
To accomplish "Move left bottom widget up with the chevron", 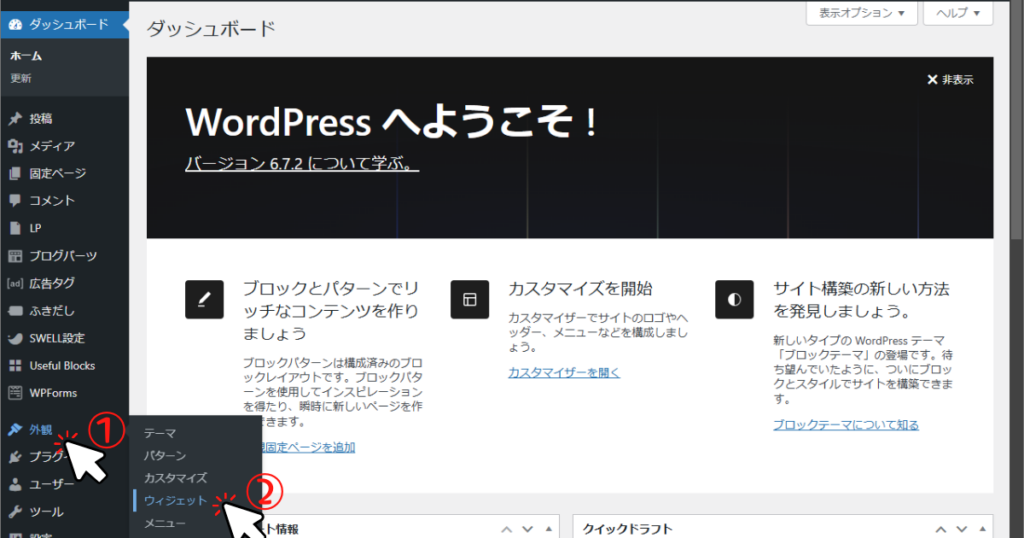I will pyautogui.click(x=507, y=529).
